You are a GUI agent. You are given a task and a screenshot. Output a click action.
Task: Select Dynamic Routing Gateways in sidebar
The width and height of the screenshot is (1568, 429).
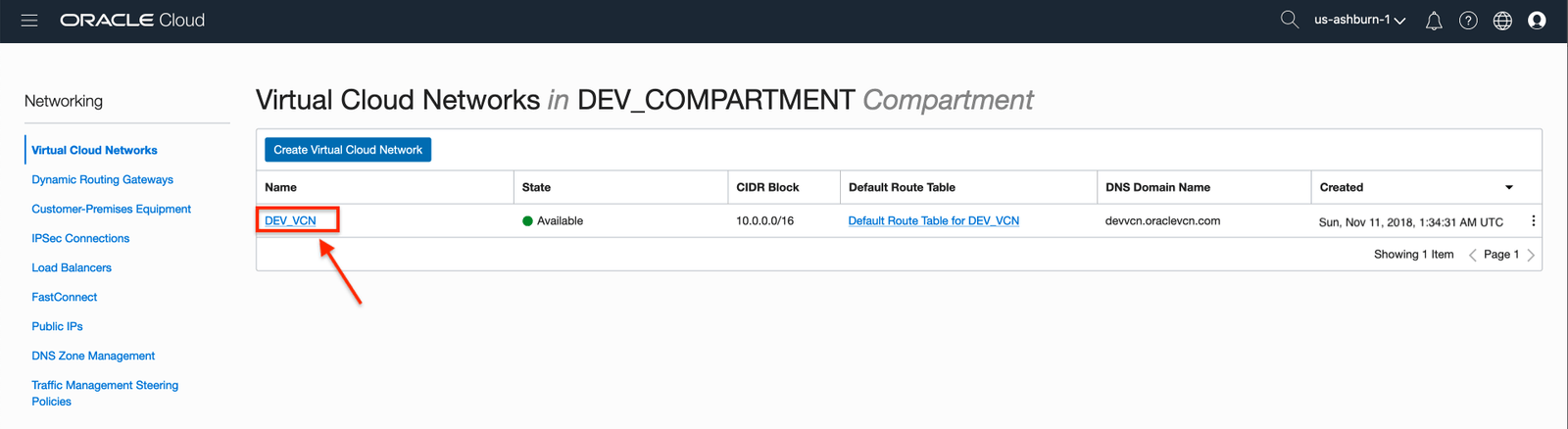102,180
